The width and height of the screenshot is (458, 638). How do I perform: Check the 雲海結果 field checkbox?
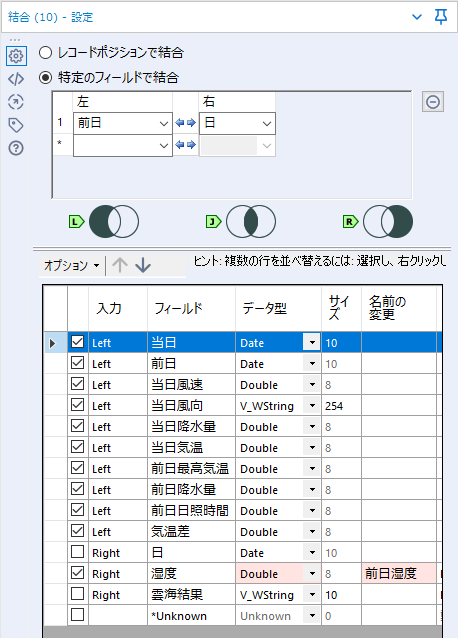tap(78, 594)
